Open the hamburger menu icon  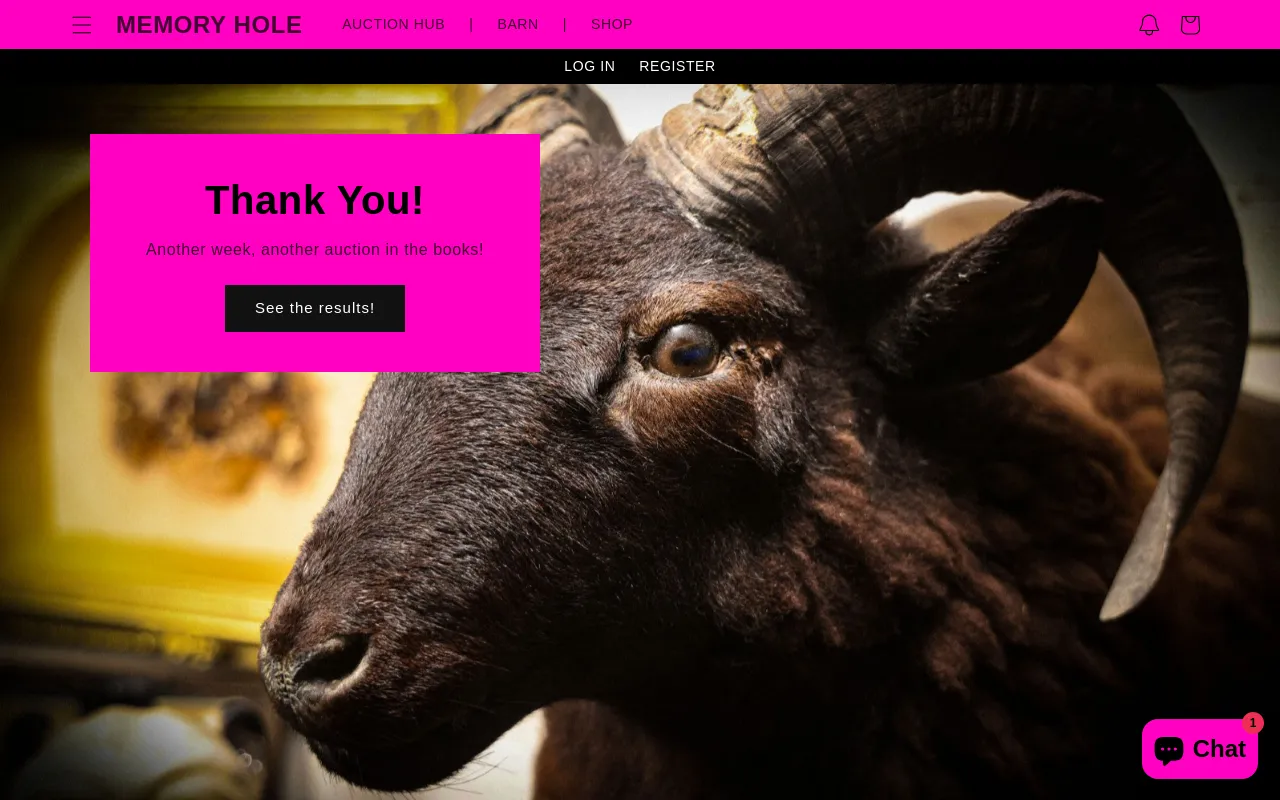click(82, 25)
